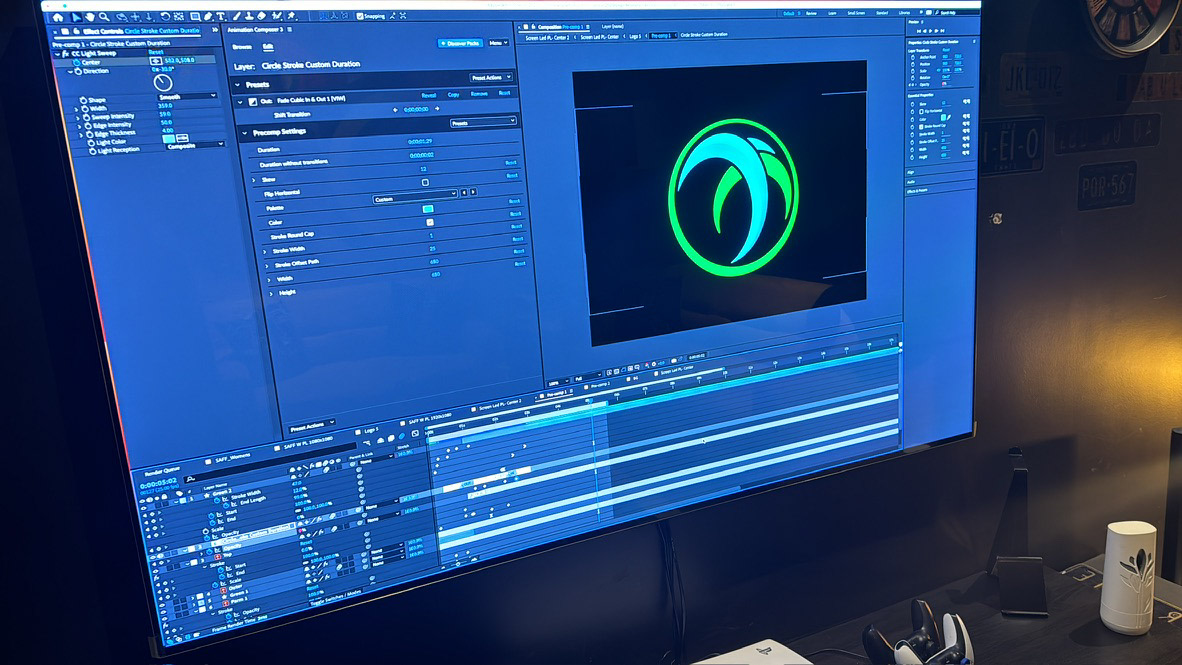1182x665 pixels.
Task: Click the Light Color eyedropper icon
Action: [x=182, y=138]
